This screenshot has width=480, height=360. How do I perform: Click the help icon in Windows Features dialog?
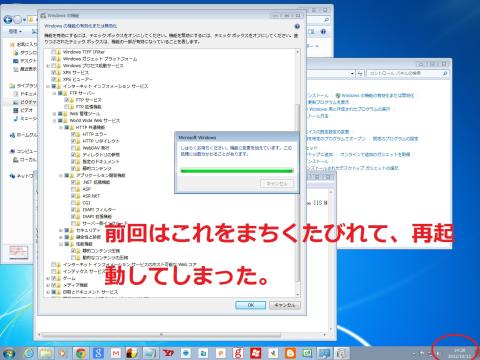297,26
